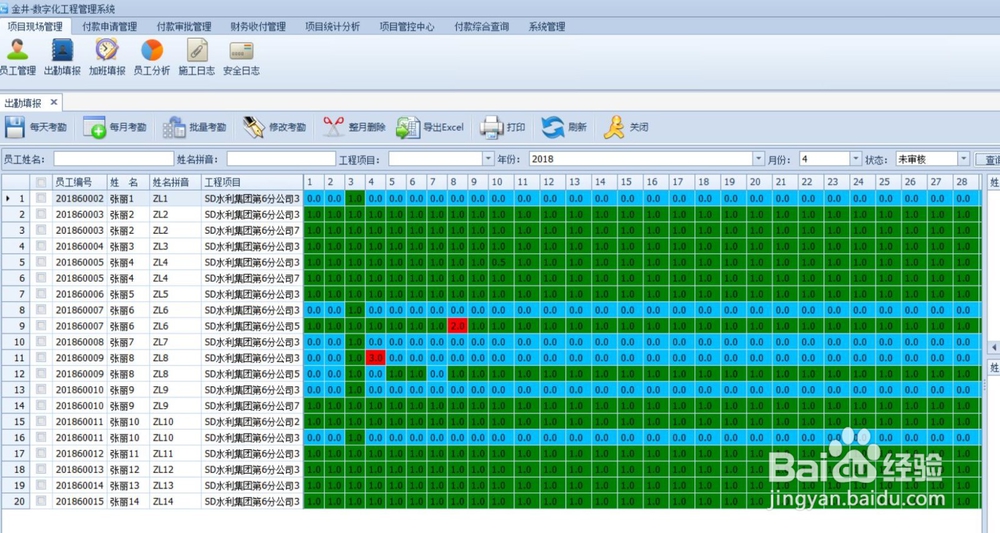Viewport: 1000px width, 533px height.
Task: Switch to 付款审批管理 menu tab
Action: [184, 26]
